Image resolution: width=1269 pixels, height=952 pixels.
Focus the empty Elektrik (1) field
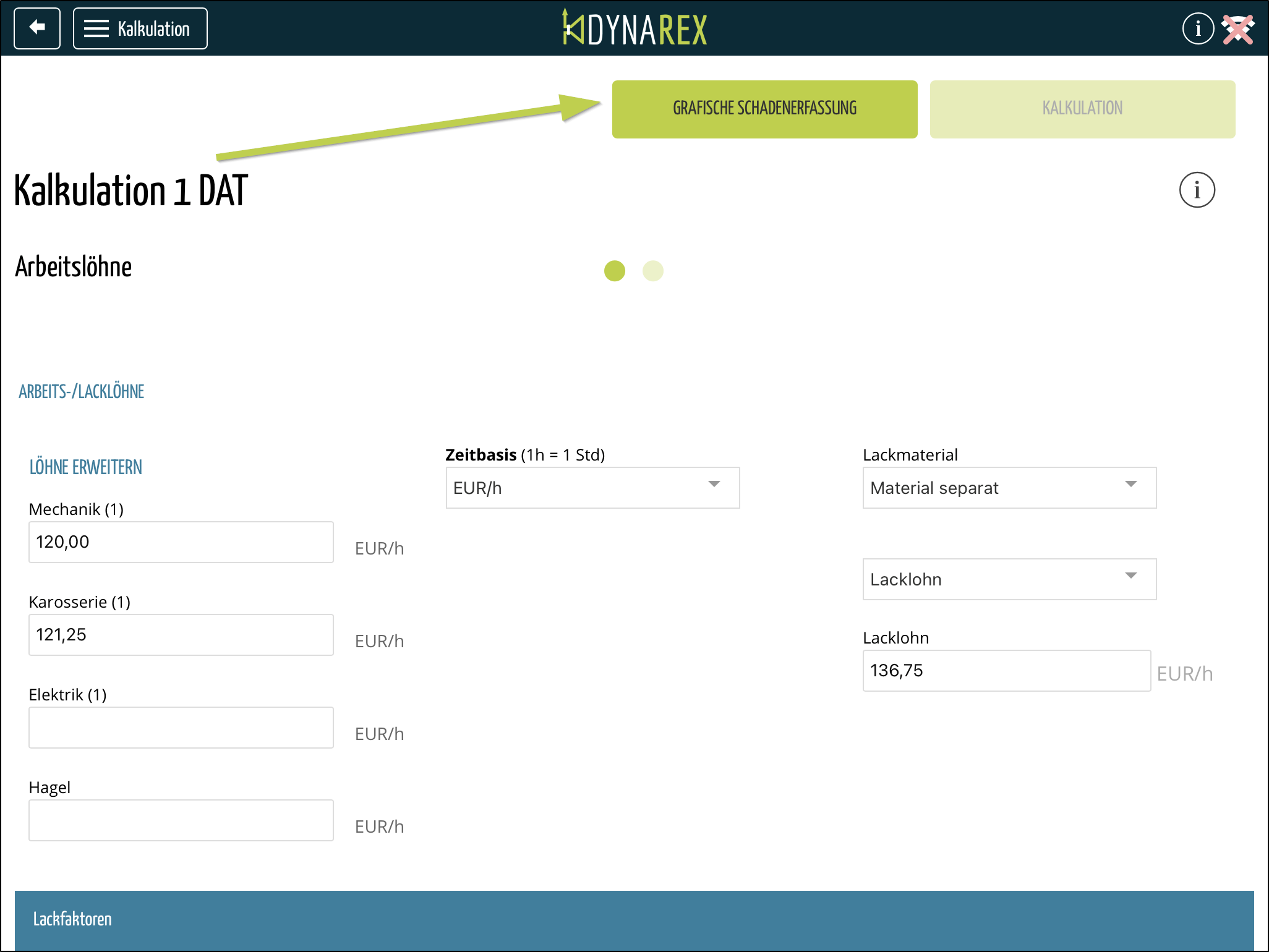point(181,728)
